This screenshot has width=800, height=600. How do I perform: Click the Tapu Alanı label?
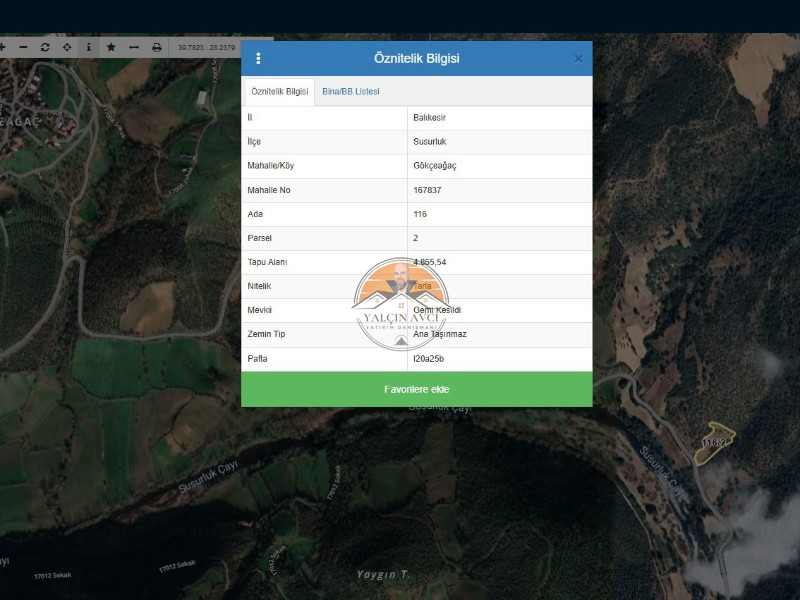pyautogui.click(x=267, y=262)
